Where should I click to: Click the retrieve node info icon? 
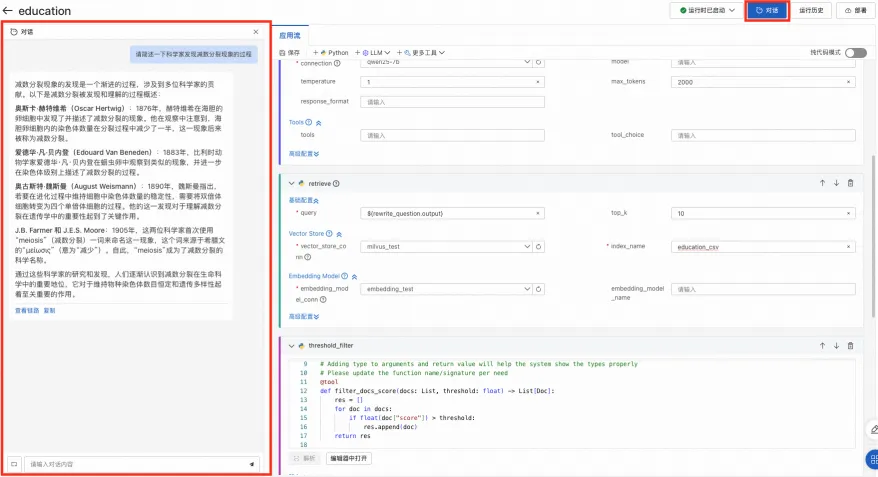(x=336, y=184)
